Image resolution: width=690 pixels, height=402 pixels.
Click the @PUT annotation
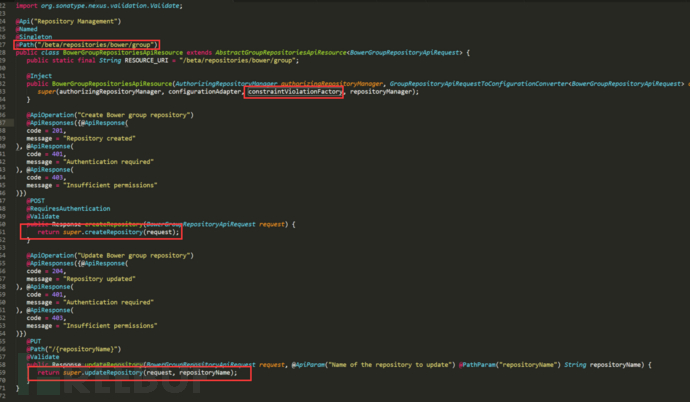34,341
